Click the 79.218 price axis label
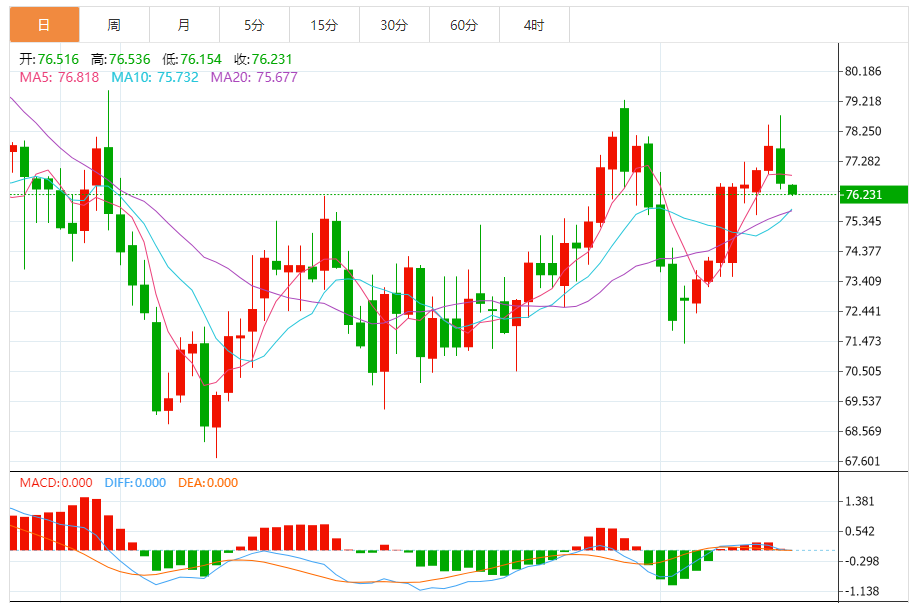 pos(863,101)
